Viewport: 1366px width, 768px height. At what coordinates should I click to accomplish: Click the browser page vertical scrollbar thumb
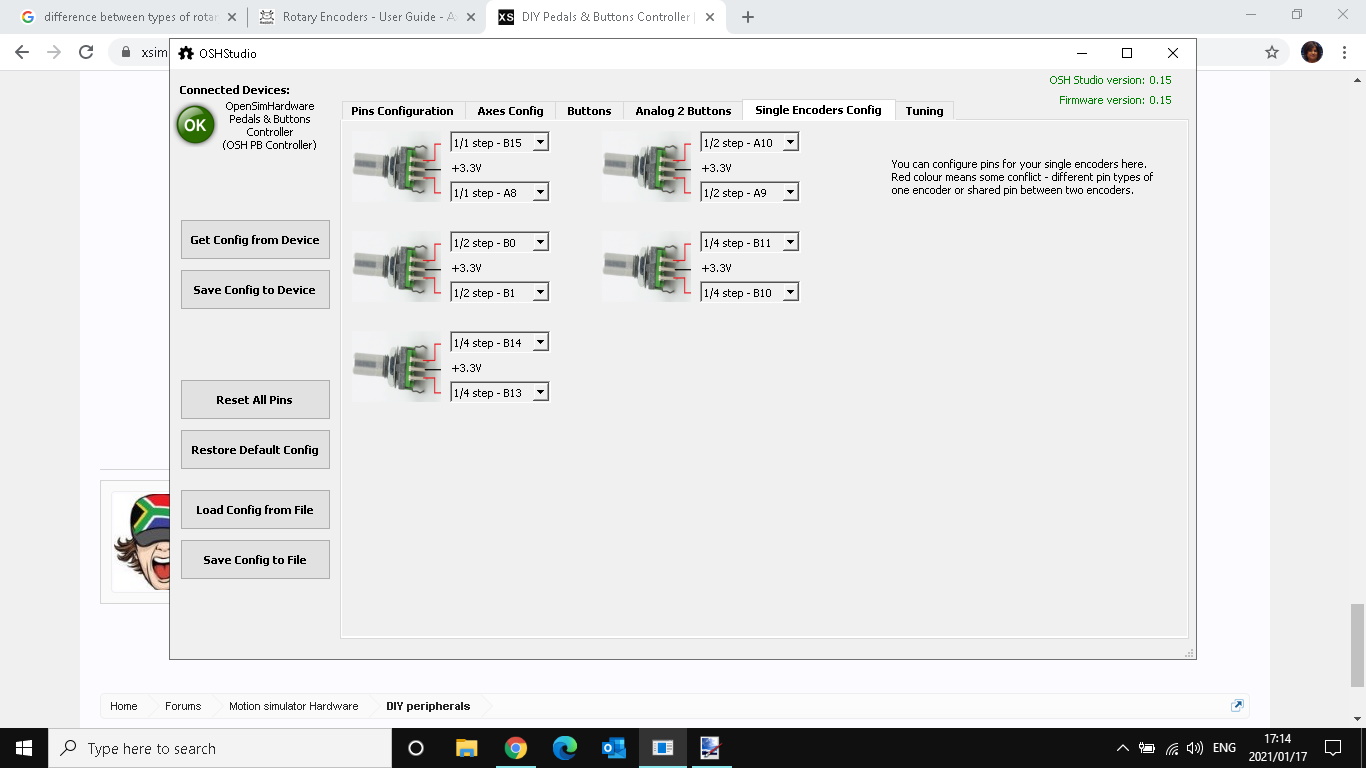(1357, 644)
